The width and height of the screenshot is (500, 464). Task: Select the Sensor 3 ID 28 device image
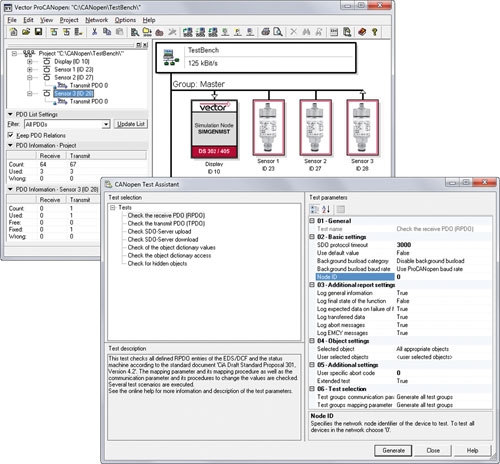click(x=362, y=128)
